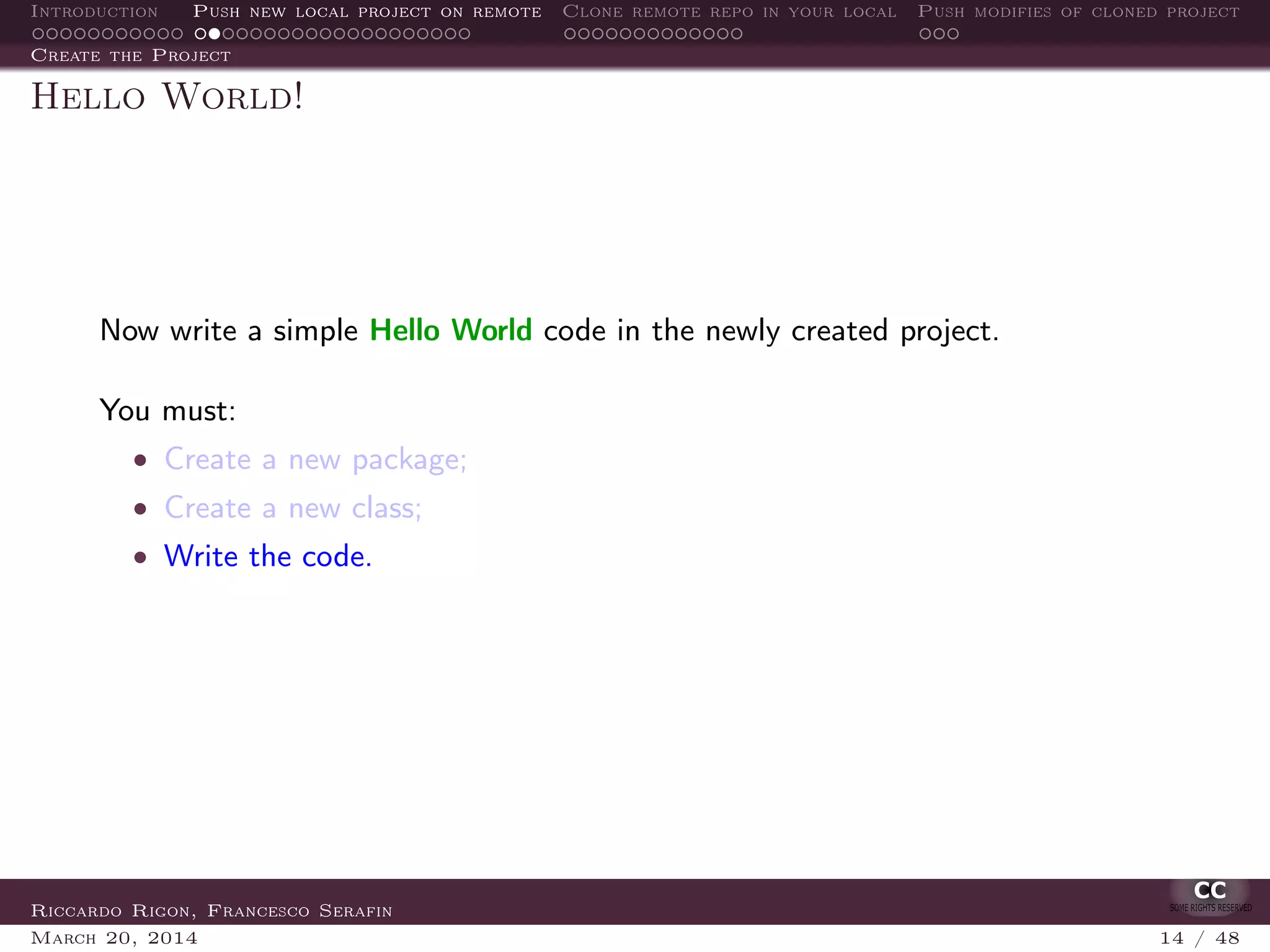1270x952 pixels.
Task: Click the 'Create a new class;' bullet
Action: click(293, 508)
